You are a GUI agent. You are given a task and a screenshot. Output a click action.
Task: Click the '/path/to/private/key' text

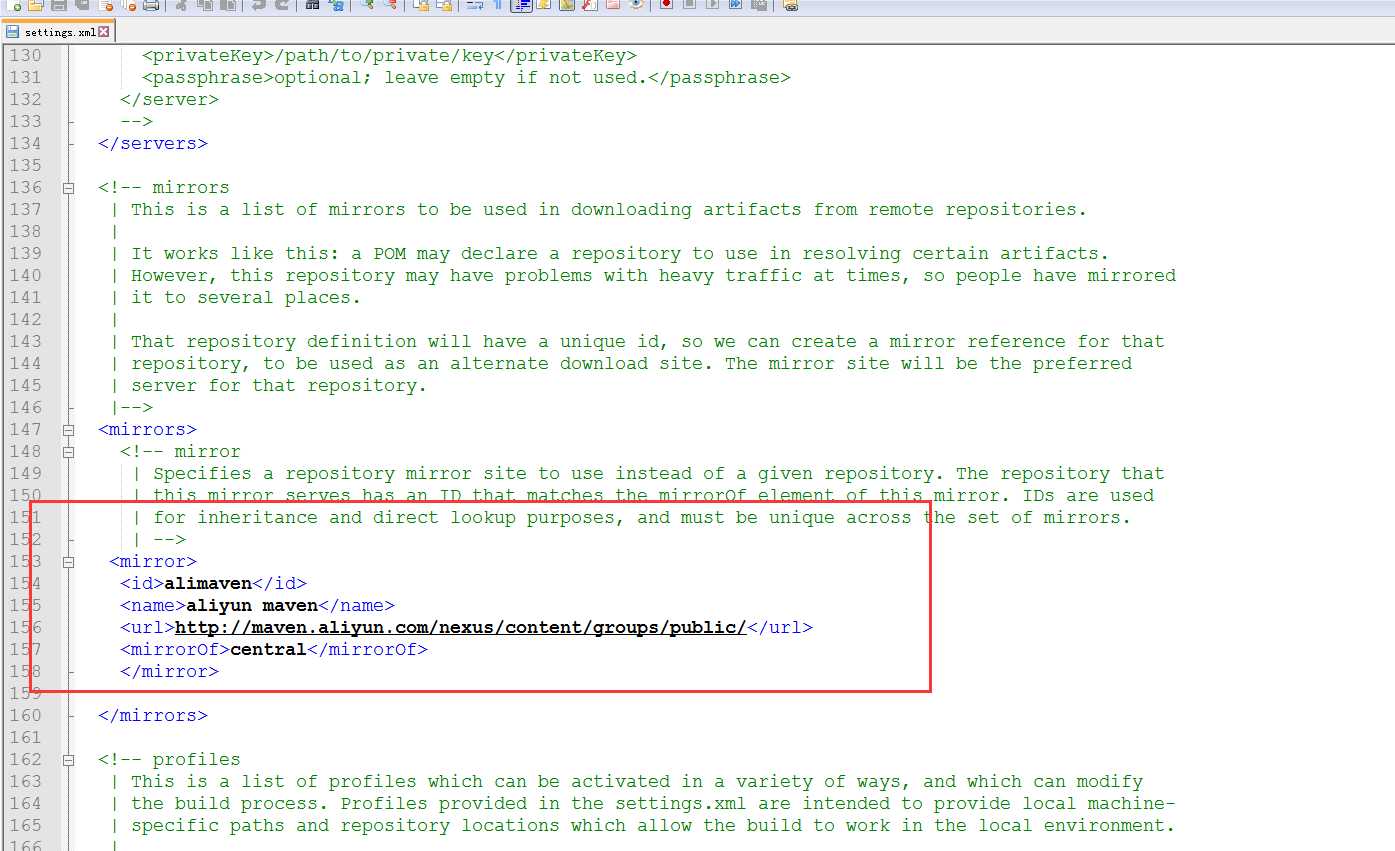tap(384, 55)
